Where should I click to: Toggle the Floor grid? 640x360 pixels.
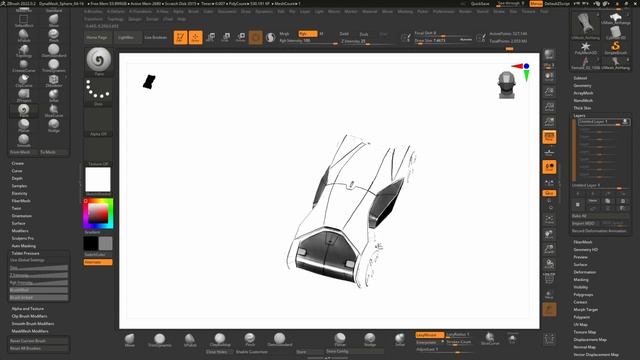[549, 152]
